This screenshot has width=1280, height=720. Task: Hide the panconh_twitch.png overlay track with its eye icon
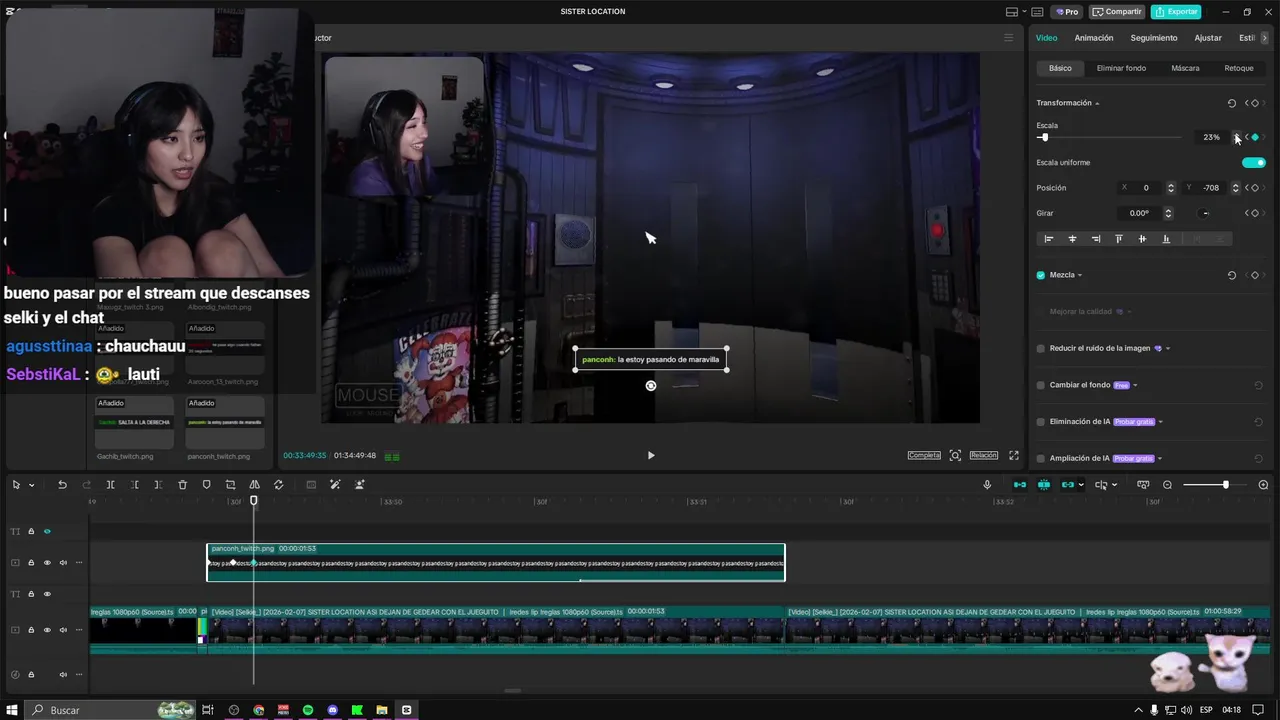[x=47, y=562]
